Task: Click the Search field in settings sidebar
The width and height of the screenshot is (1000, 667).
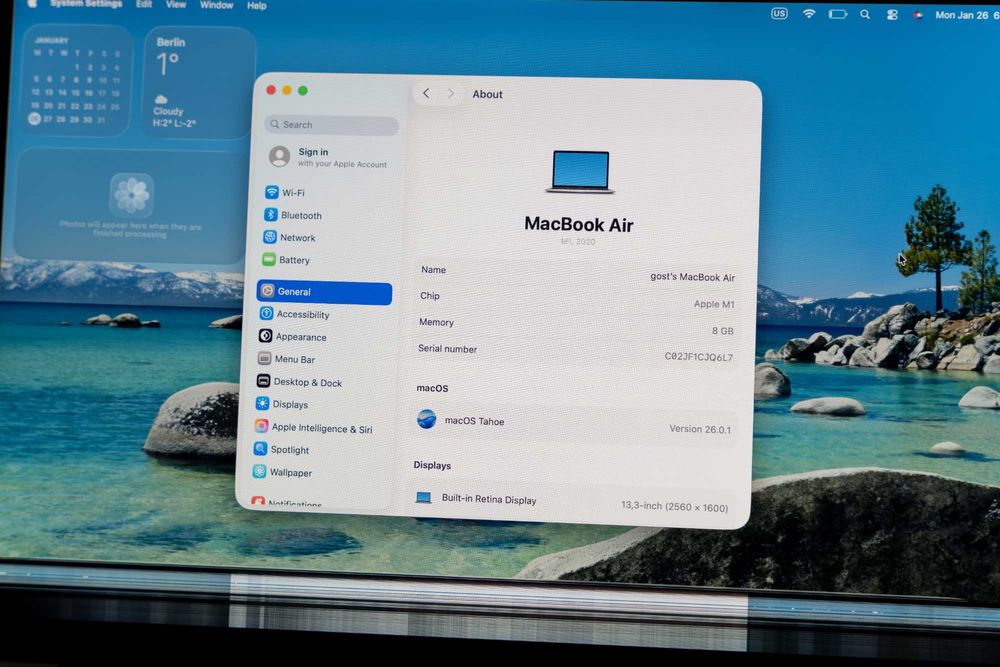Action: [332, 124]
